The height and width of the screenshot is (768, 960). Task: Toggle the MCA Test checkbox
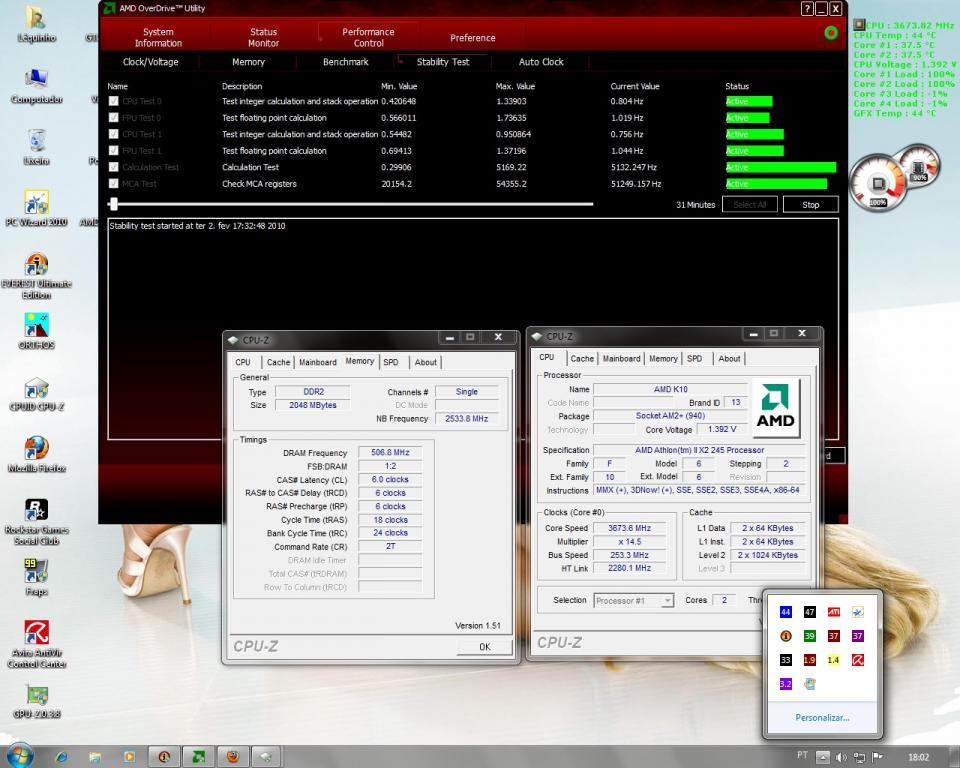(x=113, y=184)
